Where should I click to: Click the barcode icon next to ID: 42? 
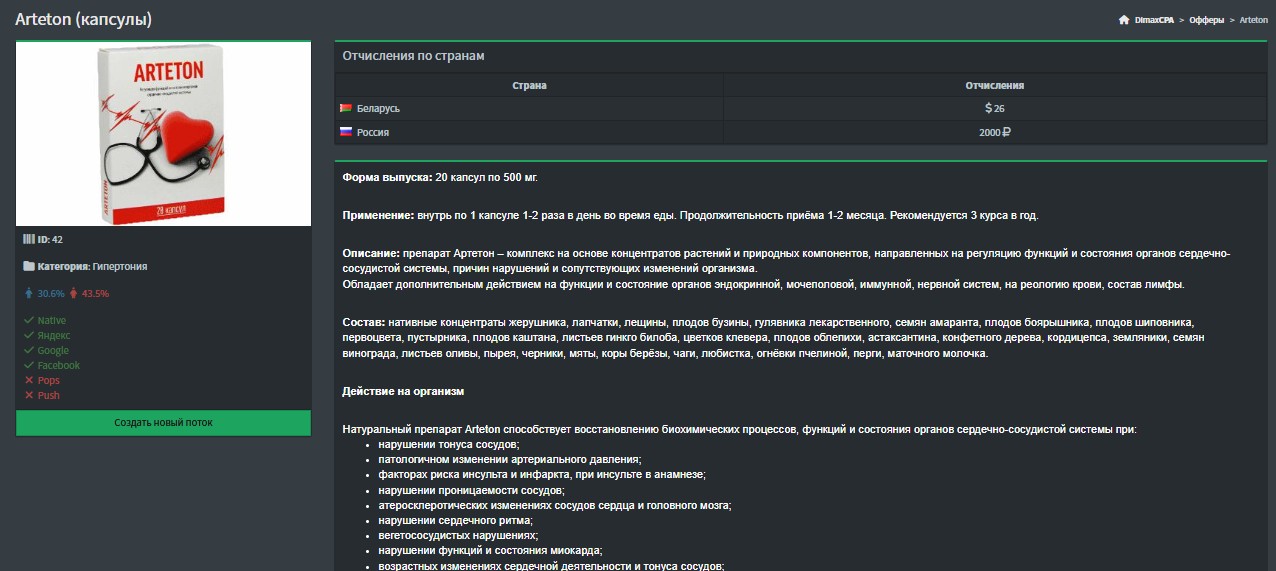28,239
